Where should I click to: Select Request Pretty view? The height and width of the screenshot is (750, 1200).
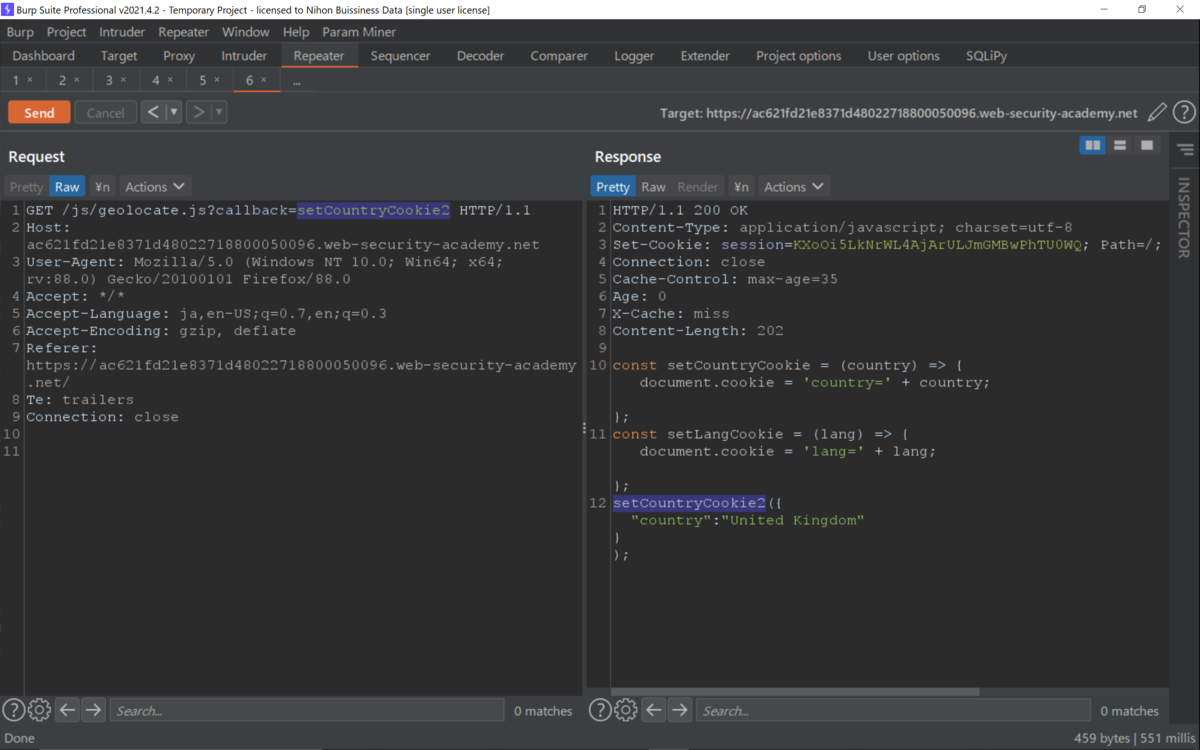click(x=27, y=187)
